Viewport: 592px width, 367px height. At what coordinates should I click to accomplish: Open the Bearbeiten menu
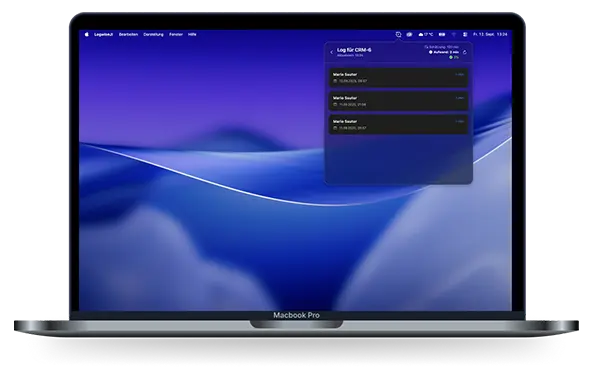tap(128, 34)
